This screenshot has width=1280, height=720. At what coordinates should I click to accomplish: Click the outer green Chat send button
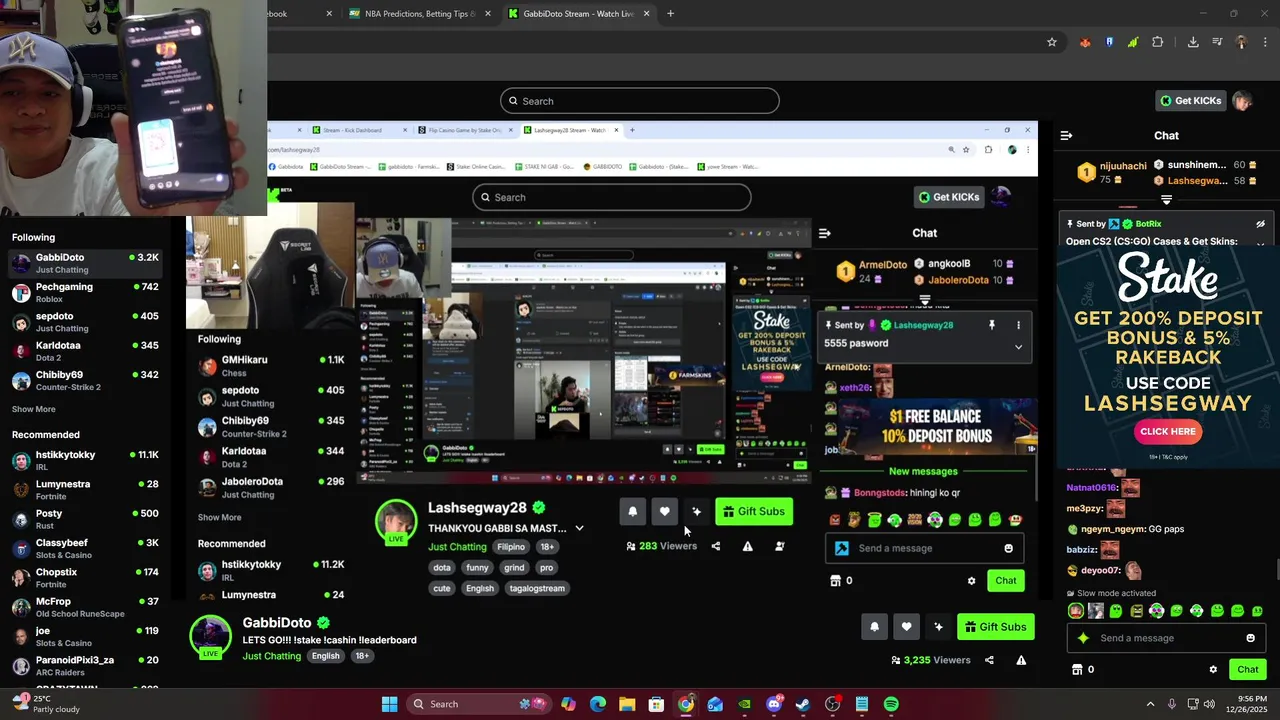coord(1247,669)
